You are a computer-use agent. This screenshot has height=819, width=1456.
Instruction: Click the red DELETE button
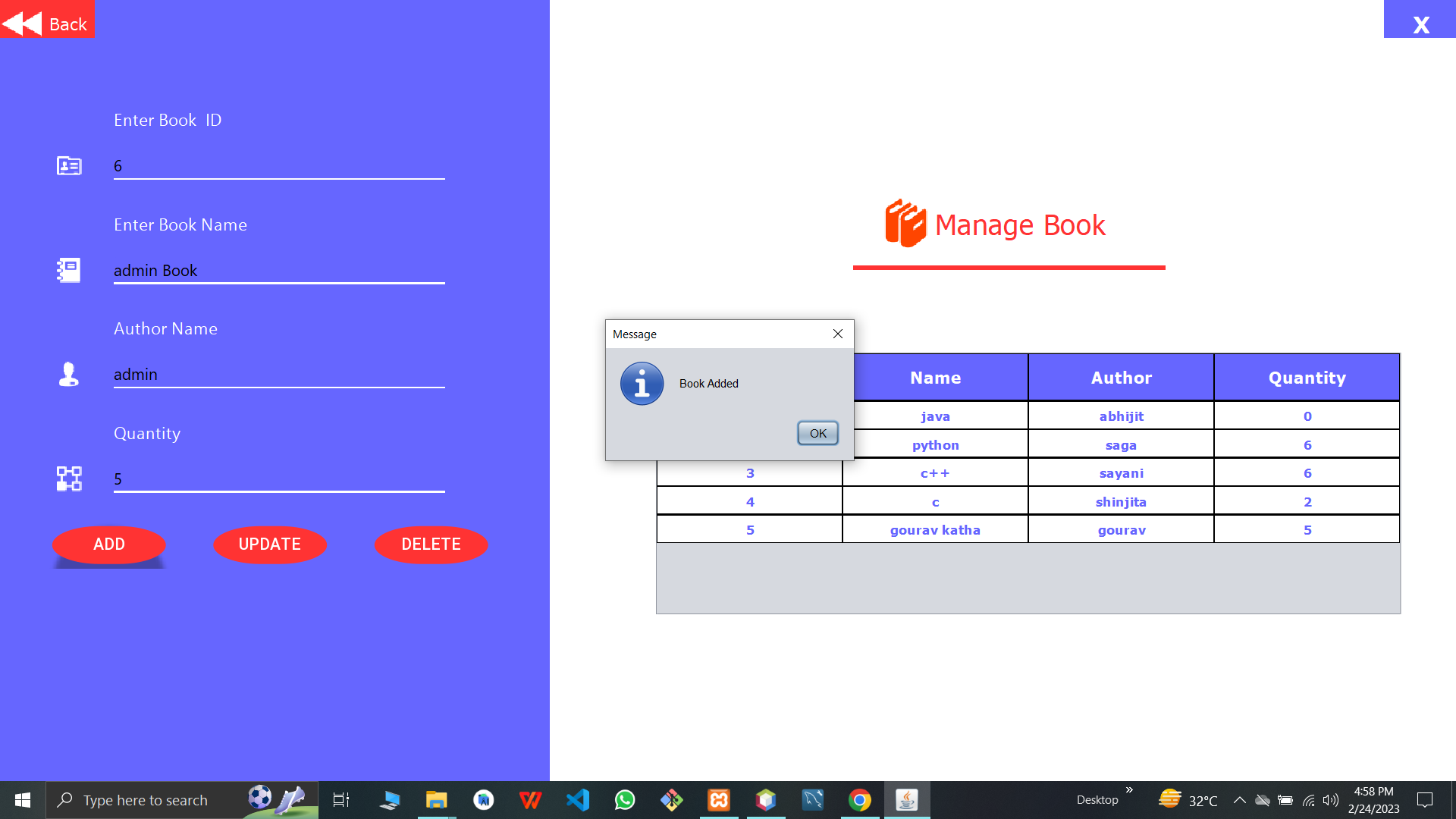point(431,544)
